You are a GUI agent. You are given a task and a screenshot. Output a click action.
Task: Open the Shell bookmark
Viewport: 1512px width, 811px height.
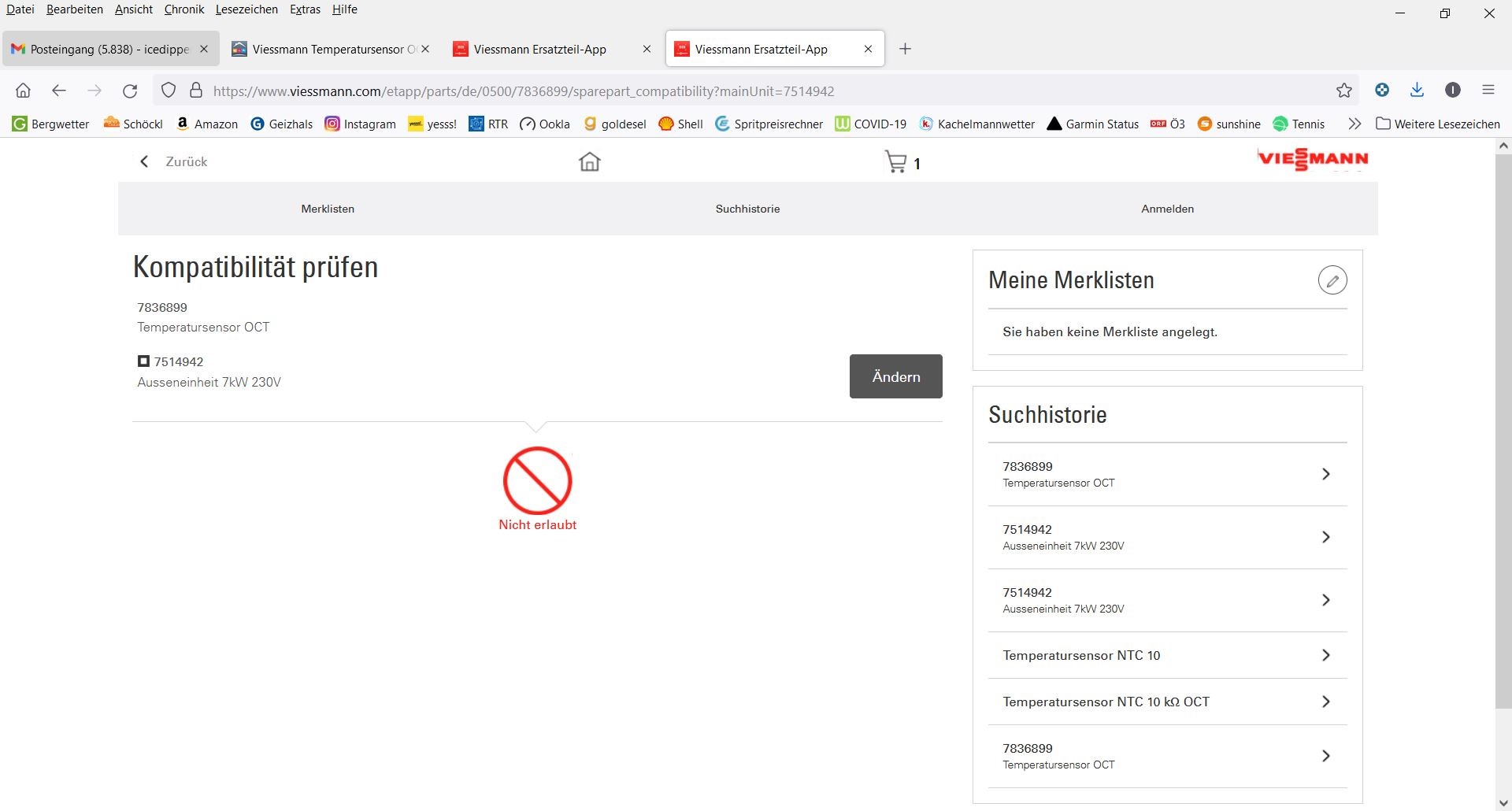click(x=681, y=124)
